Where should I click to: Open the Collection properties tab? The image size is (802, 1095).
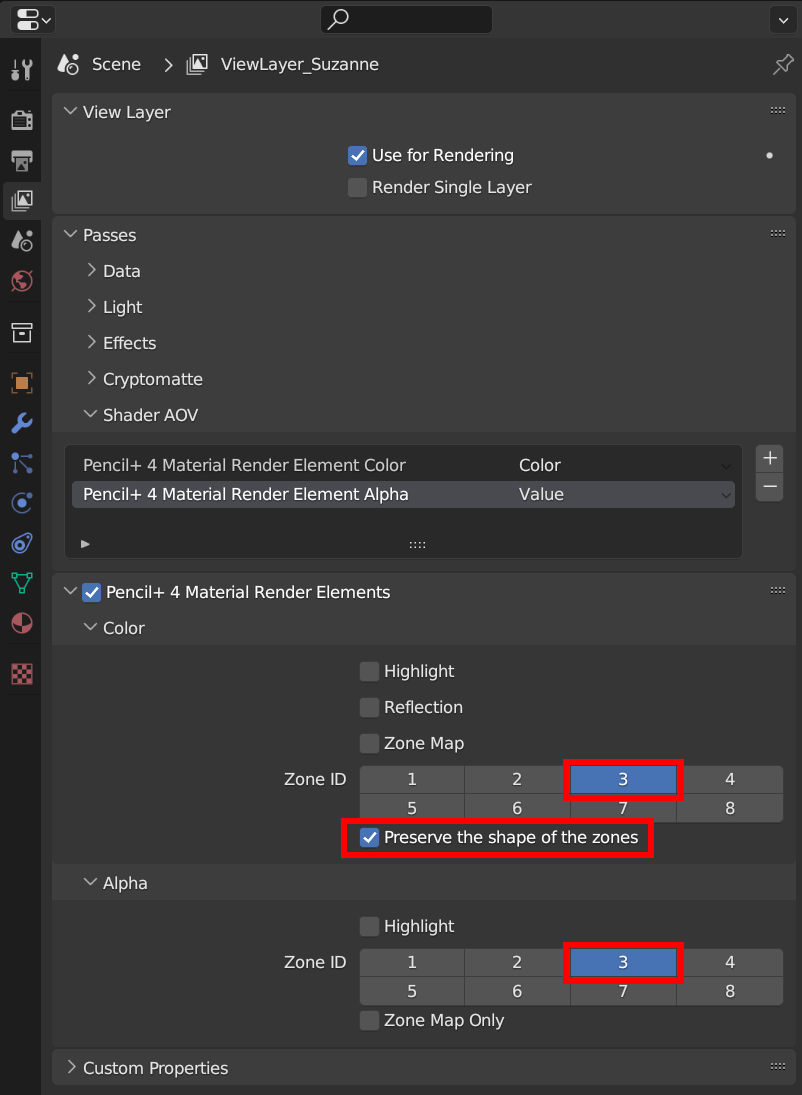[22, 332]
